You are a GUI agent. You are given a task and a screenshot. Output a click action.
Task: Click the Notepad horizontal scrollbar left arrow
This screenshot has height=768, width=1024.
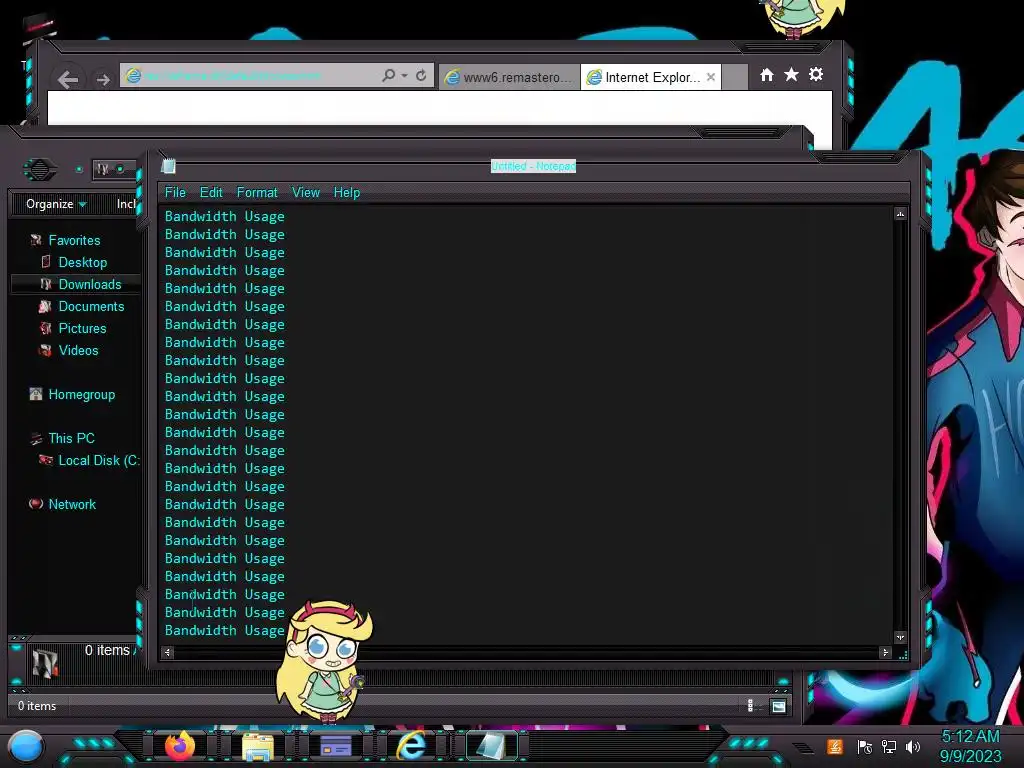click(168, 652)
